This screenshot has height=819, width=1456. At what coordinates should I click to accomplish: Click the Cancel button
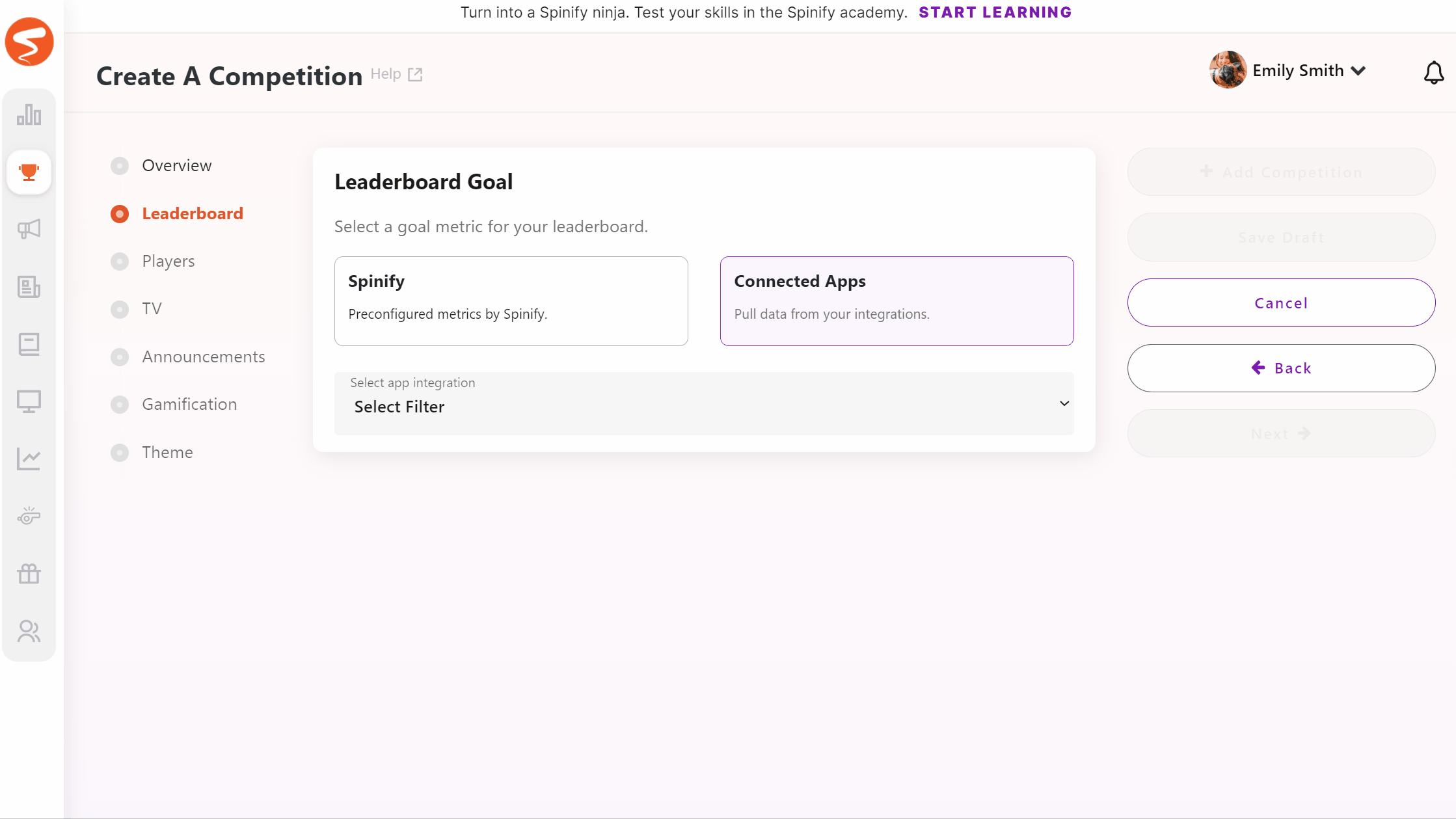click(1281, 302)
